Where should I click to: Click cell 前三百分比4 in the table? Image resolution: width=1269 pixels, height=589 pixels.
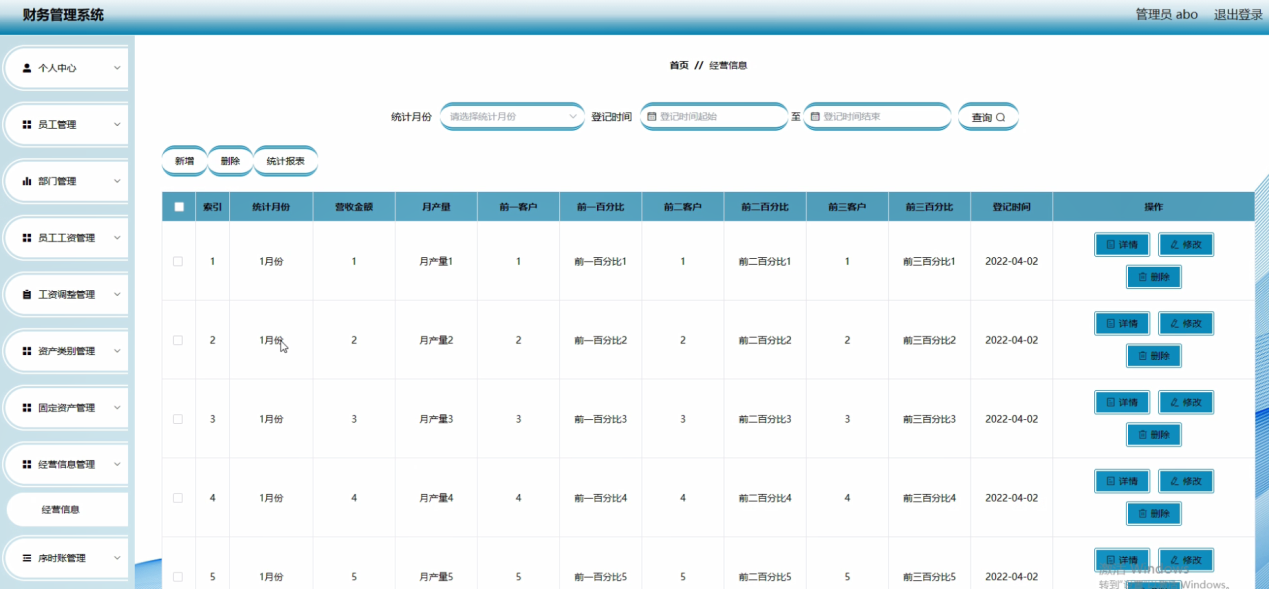[x=929, y=498]
